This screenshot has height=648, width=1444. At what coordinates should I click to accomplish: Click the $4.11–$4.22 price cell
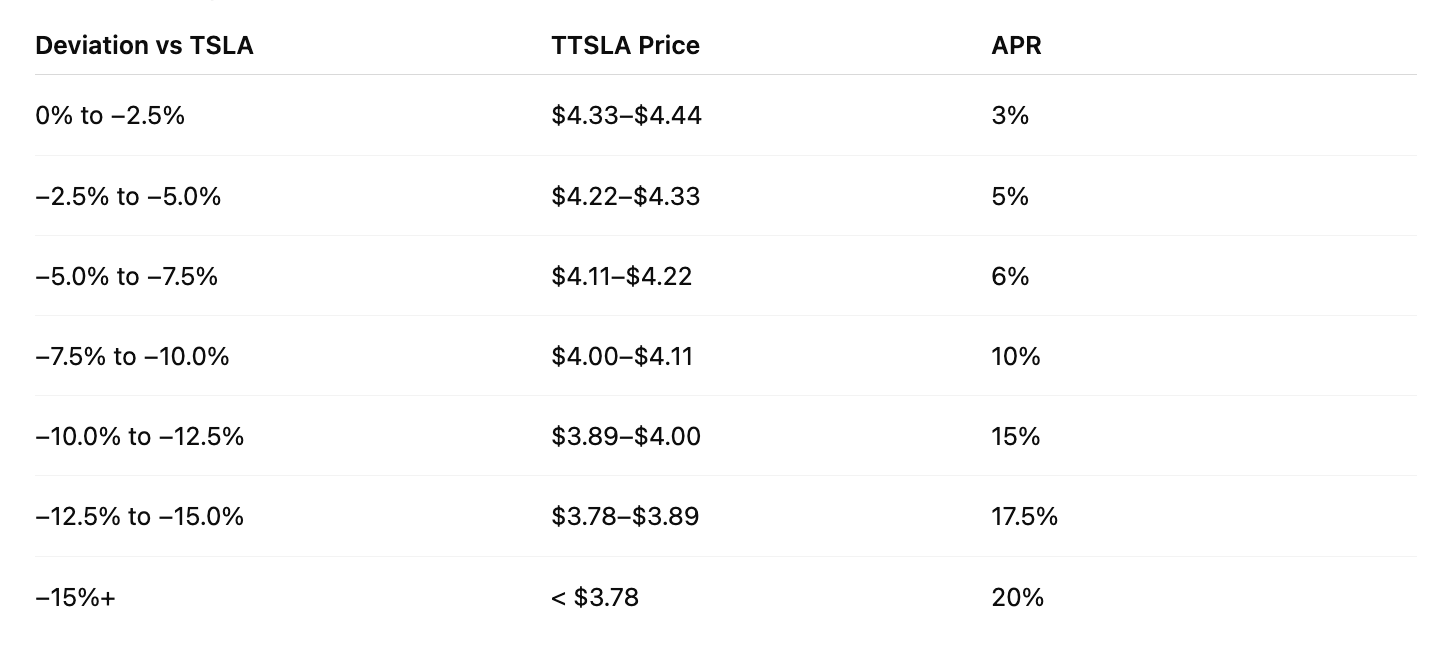click(x=621, y=276)
